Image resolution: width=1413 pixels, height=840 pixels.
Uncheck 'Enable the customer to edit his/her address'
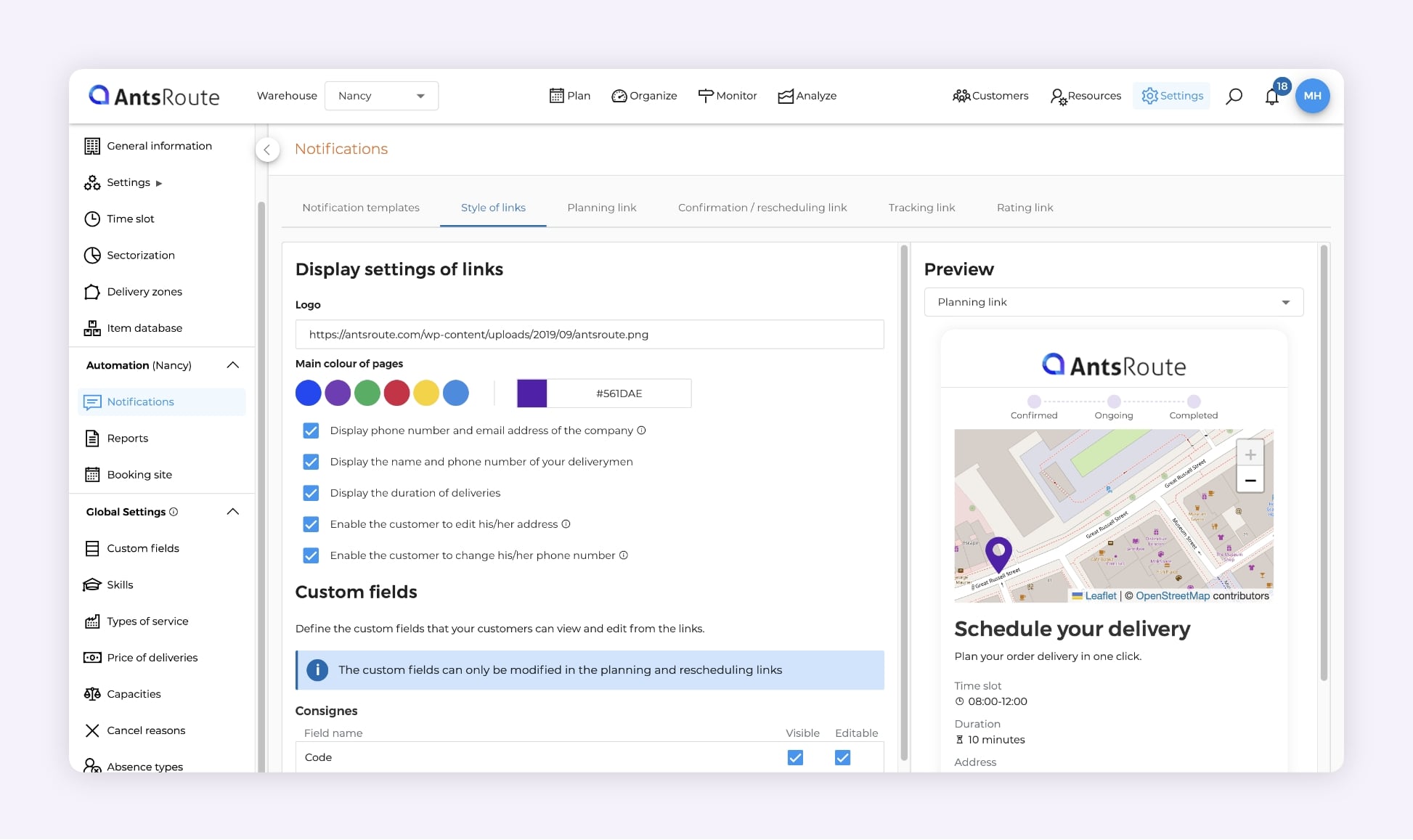311,524
